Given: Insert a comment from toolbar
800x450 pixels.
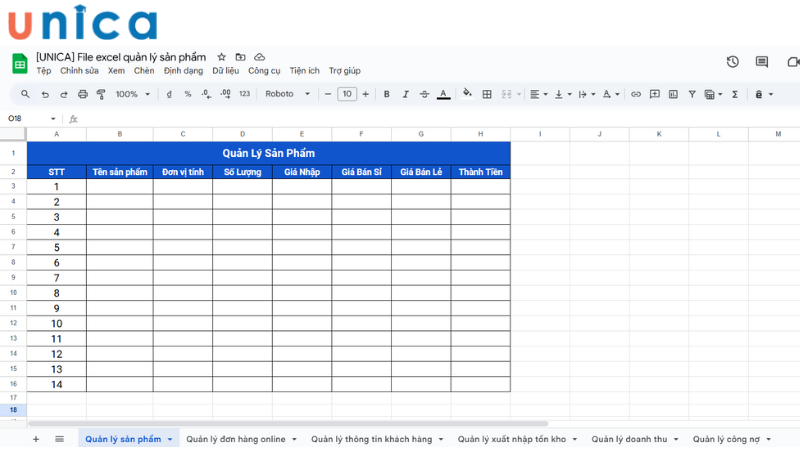Looking at the screenshot, I should (655, 94).
